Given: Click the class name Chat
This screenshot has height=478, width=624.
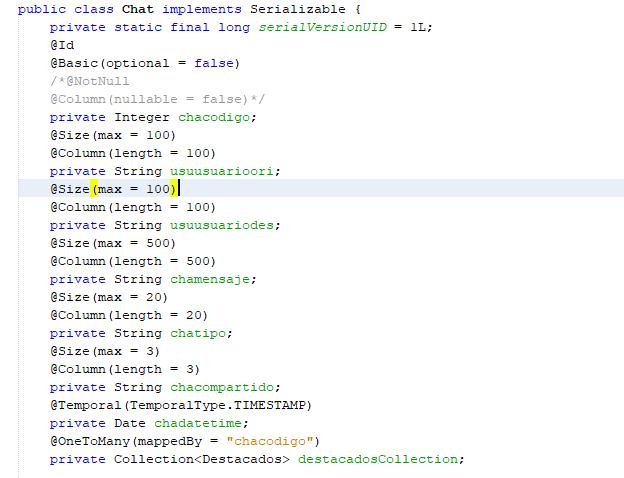Looking at the screenshot, I should pyautogui.click(x=137, y=9).
